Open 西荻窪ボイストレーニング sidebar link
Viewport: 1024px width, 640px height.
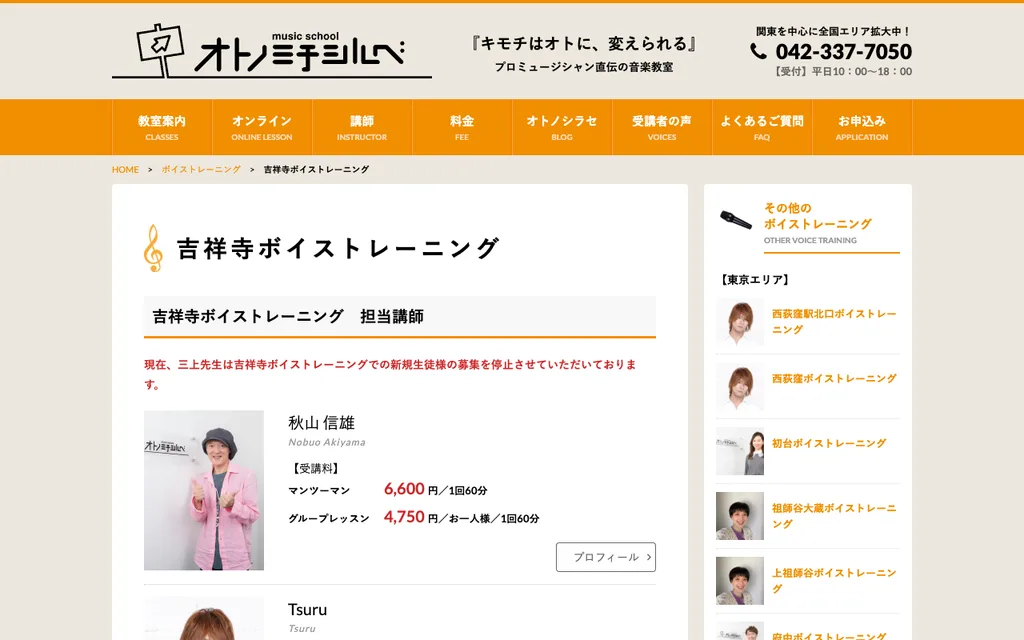click(834, 378)
